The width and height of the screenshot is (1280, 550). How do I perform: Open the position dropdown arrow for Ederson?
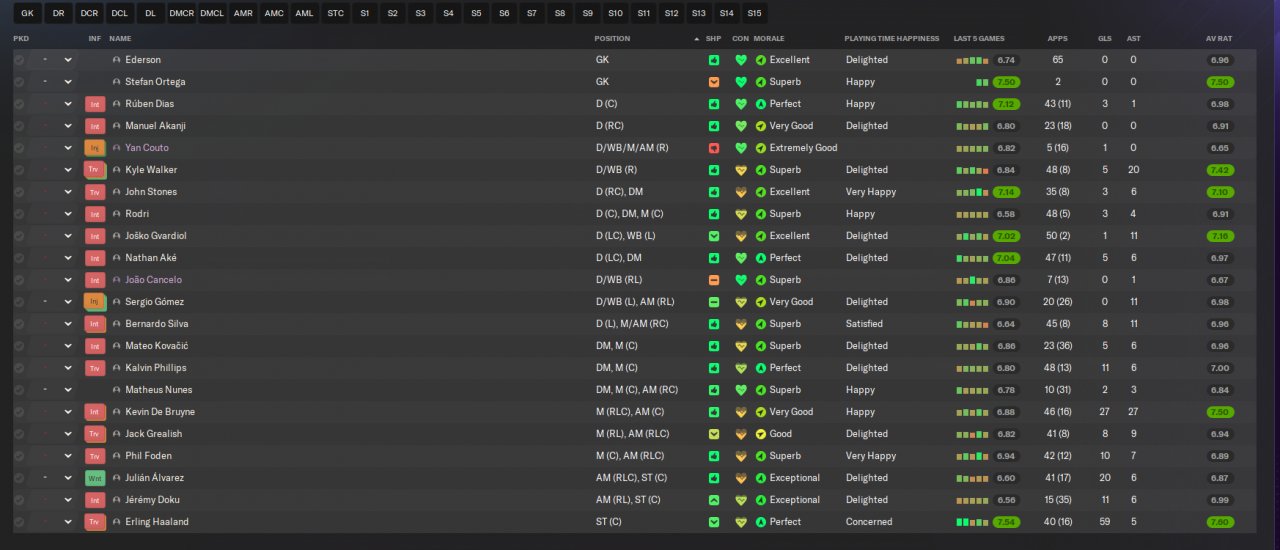pyautogui.click(x=68, y=60)
